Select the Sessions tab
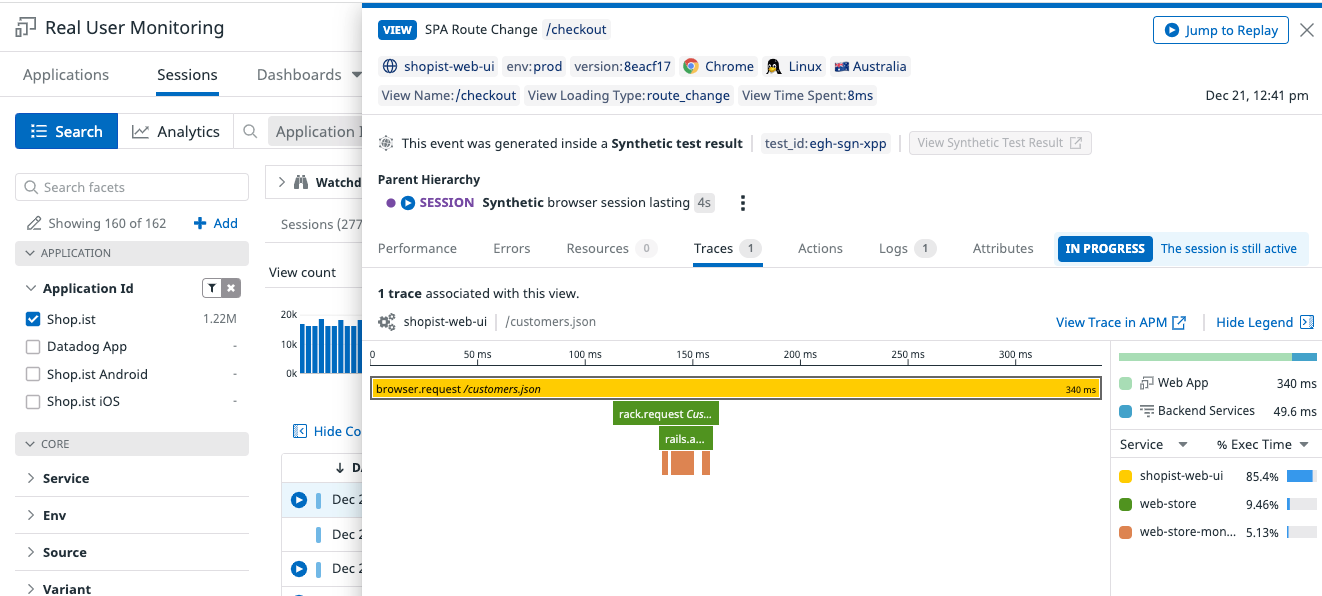This screenshot has height=596, width=1322. (x=187, y=75)
